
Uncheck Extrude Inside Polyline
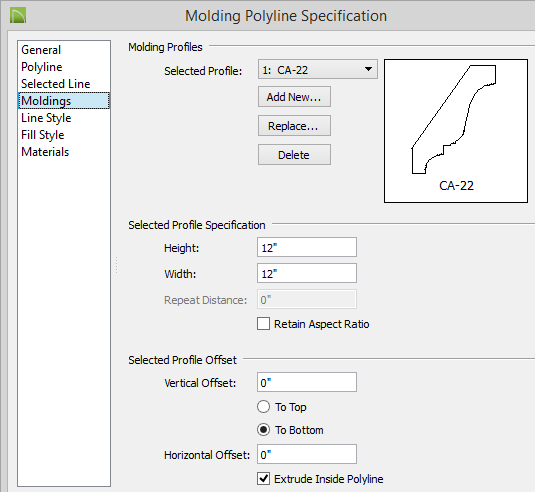point(263,479)
